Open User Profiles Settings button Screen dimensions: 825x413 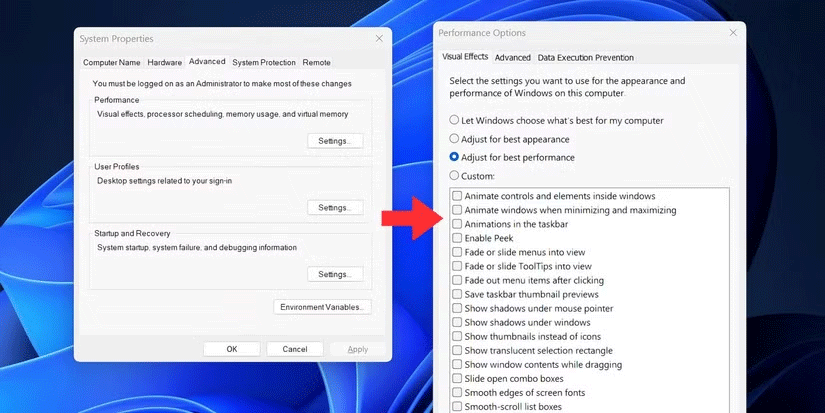pos(335,208)
